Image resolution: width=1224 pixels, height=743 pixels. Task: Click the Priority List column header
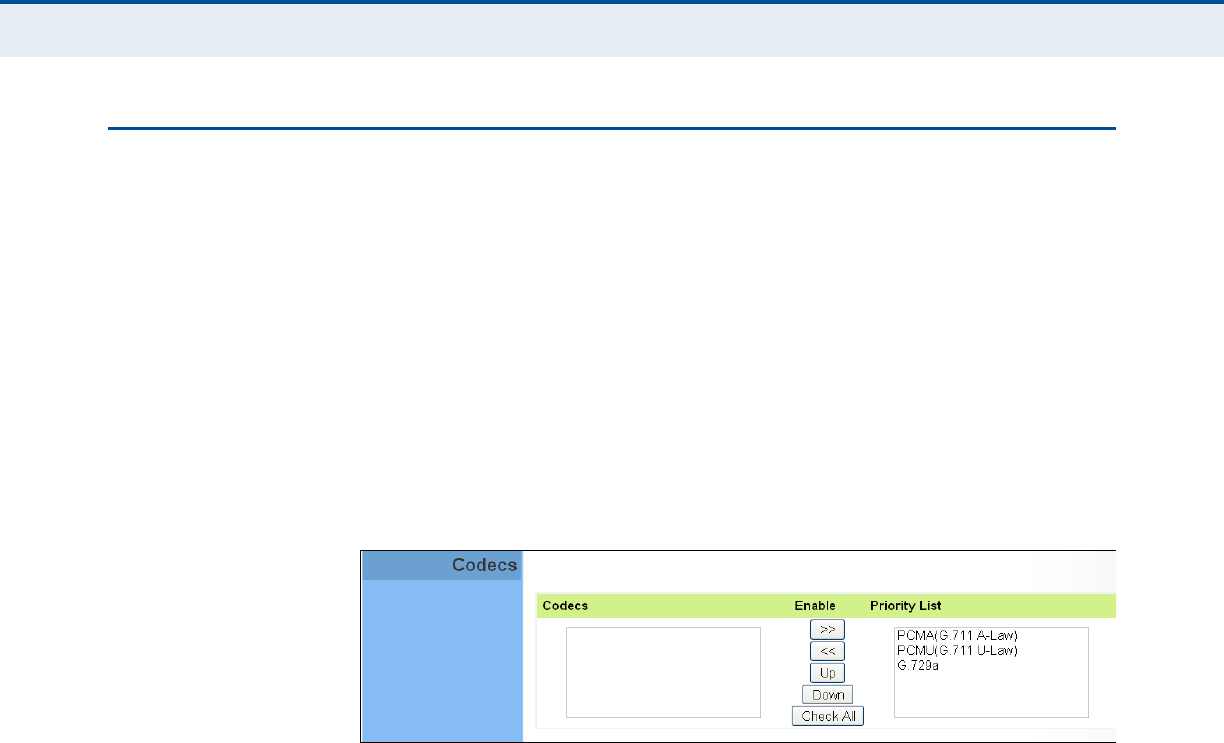click(905, 605)
